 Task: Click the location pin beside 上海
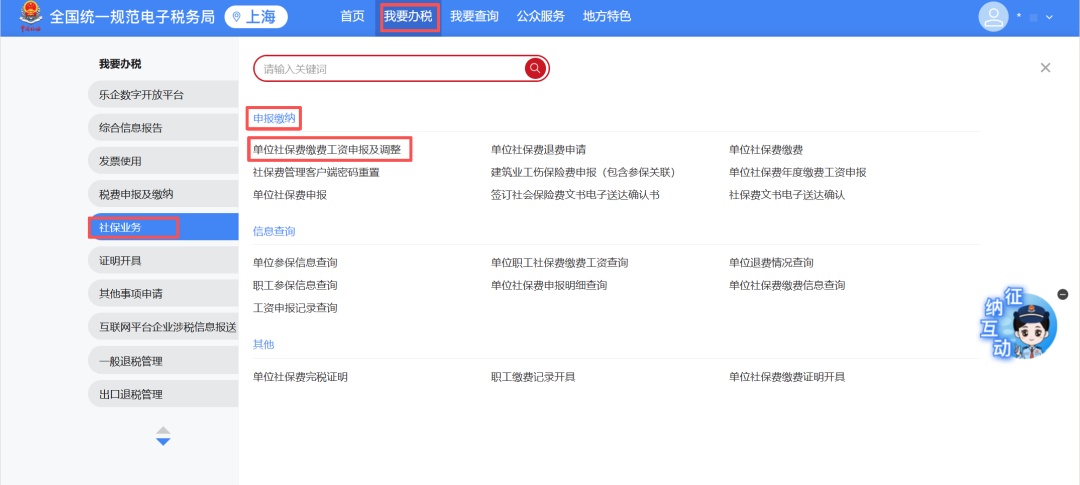click(x=237, y=17)
